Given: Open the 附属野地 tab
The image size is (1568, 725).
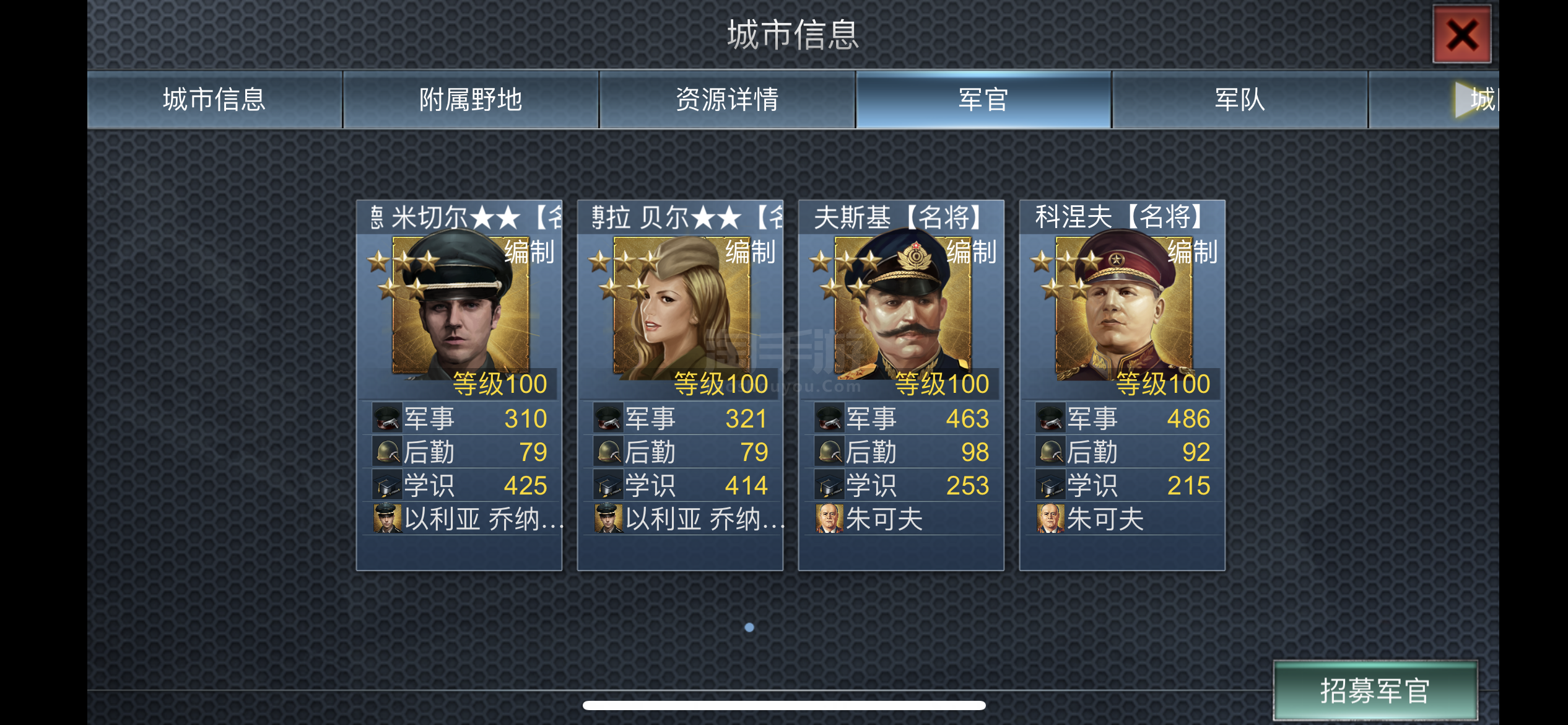Looking at the screenshot, I should pyautogui.click(x=471, y=99).
